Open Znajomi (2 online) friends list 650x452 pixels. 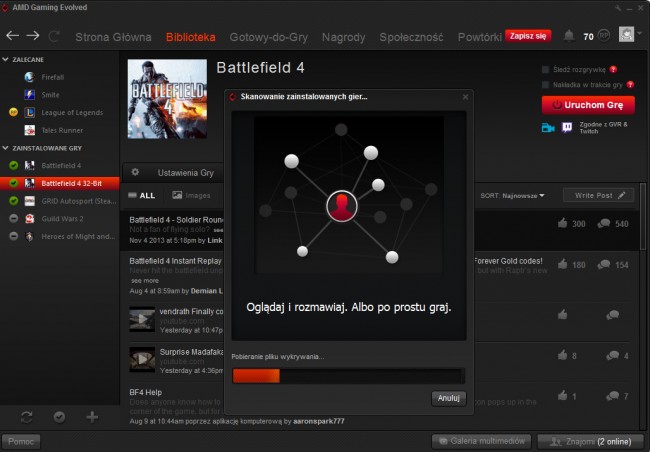pyautogui.click(x=591, y=442)
